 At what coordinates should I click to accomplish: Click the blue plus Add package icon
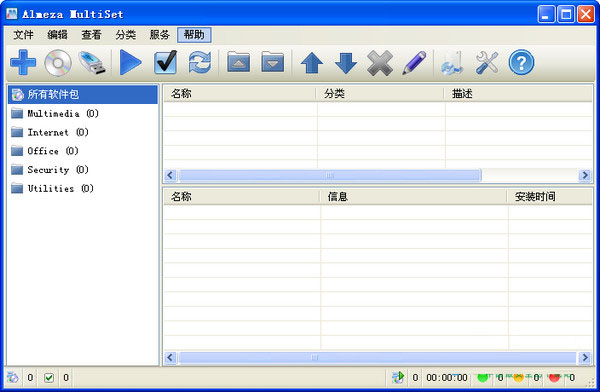point(23,62)
